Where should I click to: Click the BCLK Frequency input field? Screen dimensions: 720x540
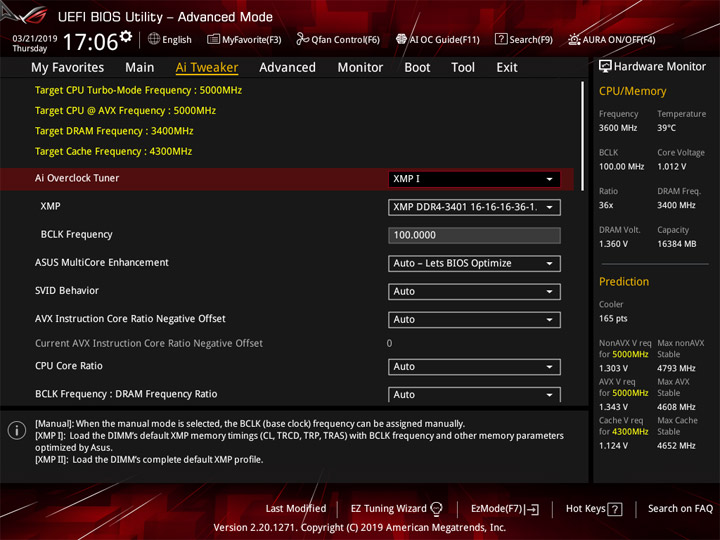click(474, 235)
